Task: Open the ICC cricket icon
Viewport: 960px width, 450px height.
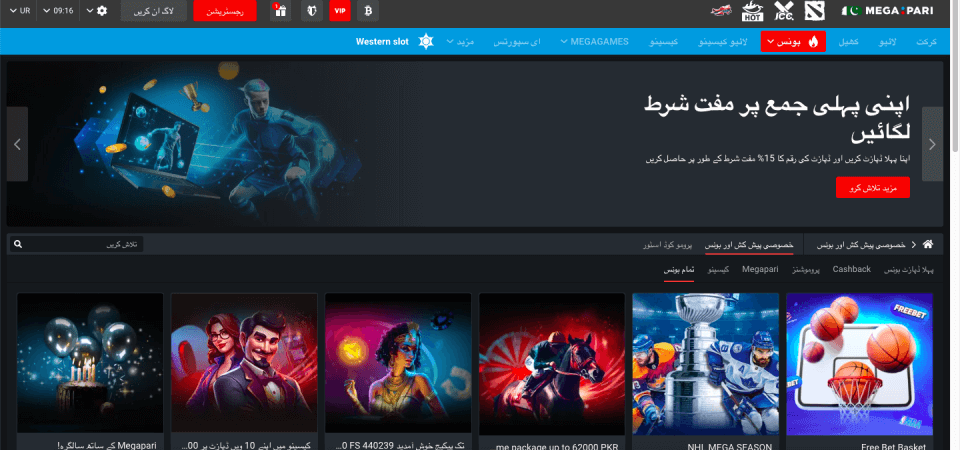Action: pyautogui.click(x=784, y=10)
